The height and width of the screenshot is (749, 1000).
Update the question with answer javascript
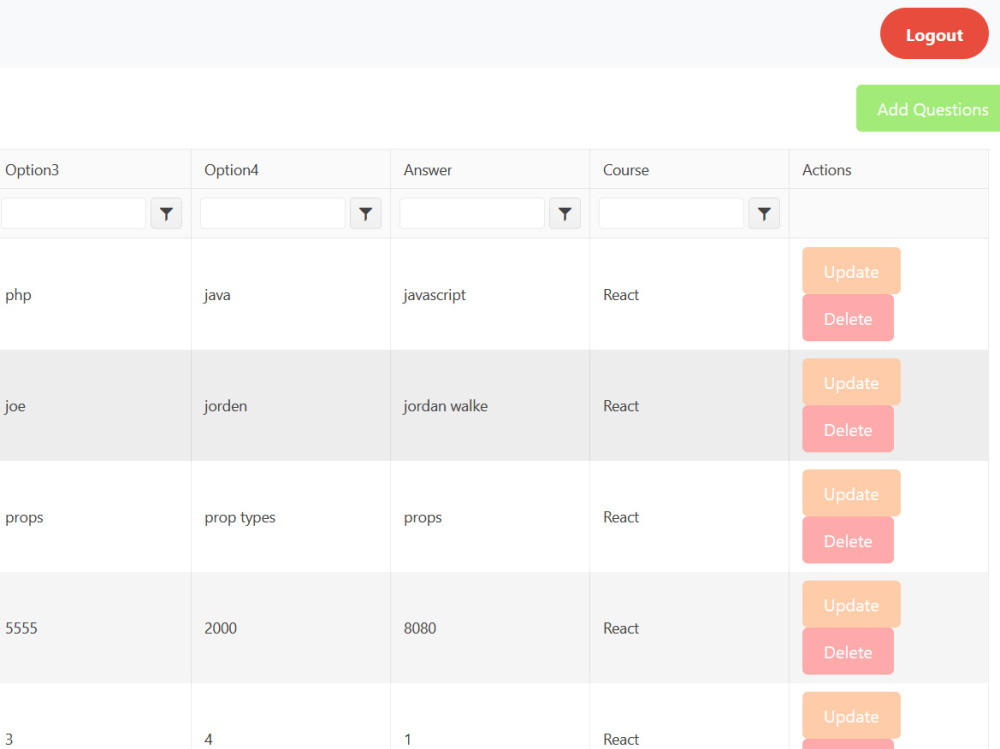(x=851, y=271)
